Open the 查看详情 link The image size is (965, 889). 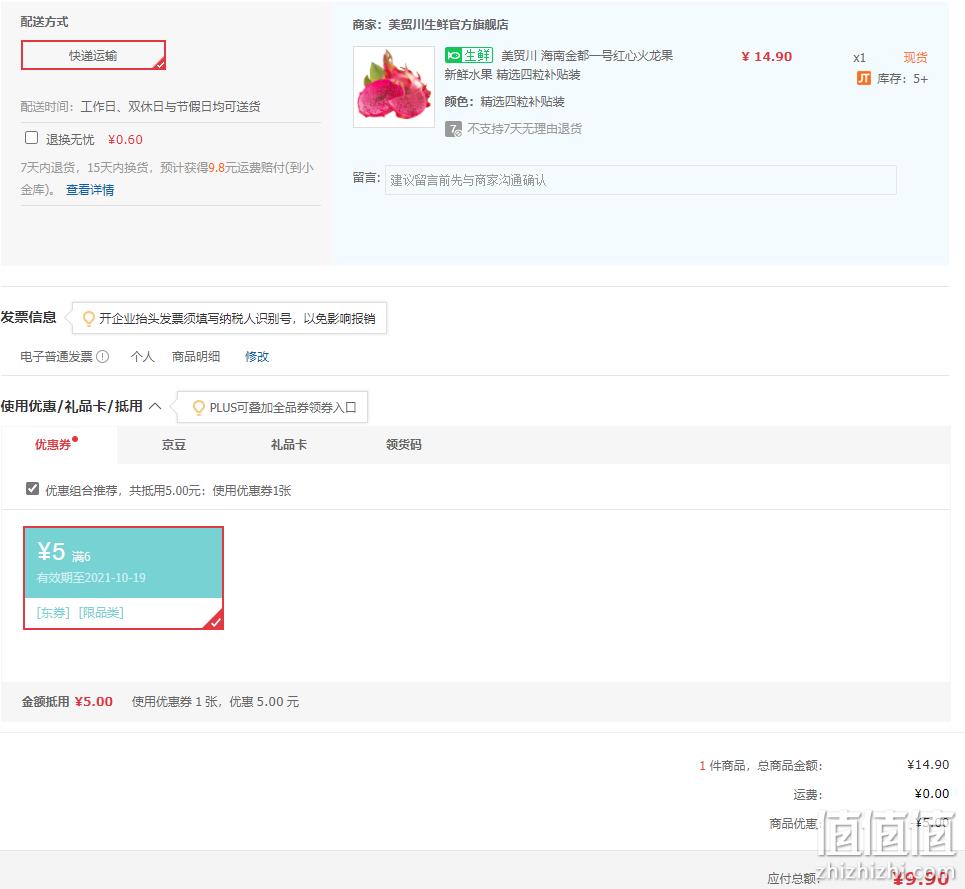(x=90, y=190)
